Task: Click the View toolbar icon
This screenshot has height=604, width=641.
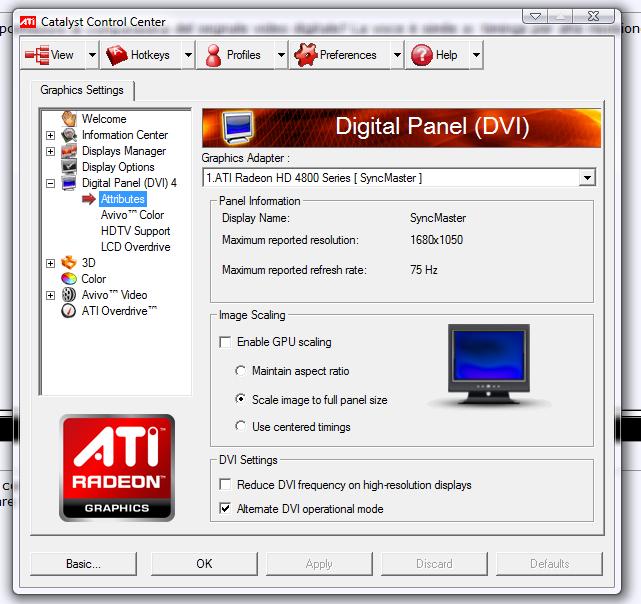Action: click(37, 55)
